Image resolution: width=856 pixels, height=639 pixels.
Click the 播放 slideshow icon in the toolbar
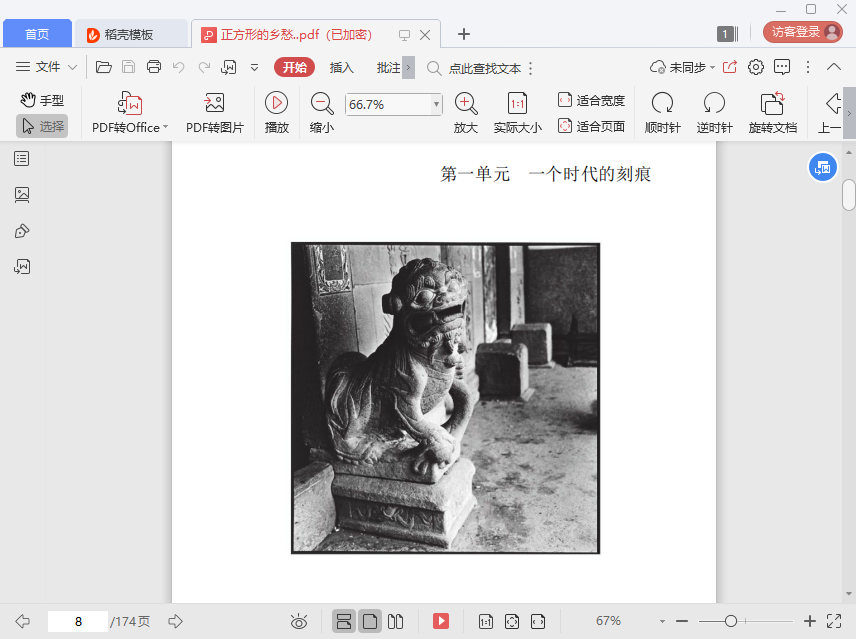(276, 103)
